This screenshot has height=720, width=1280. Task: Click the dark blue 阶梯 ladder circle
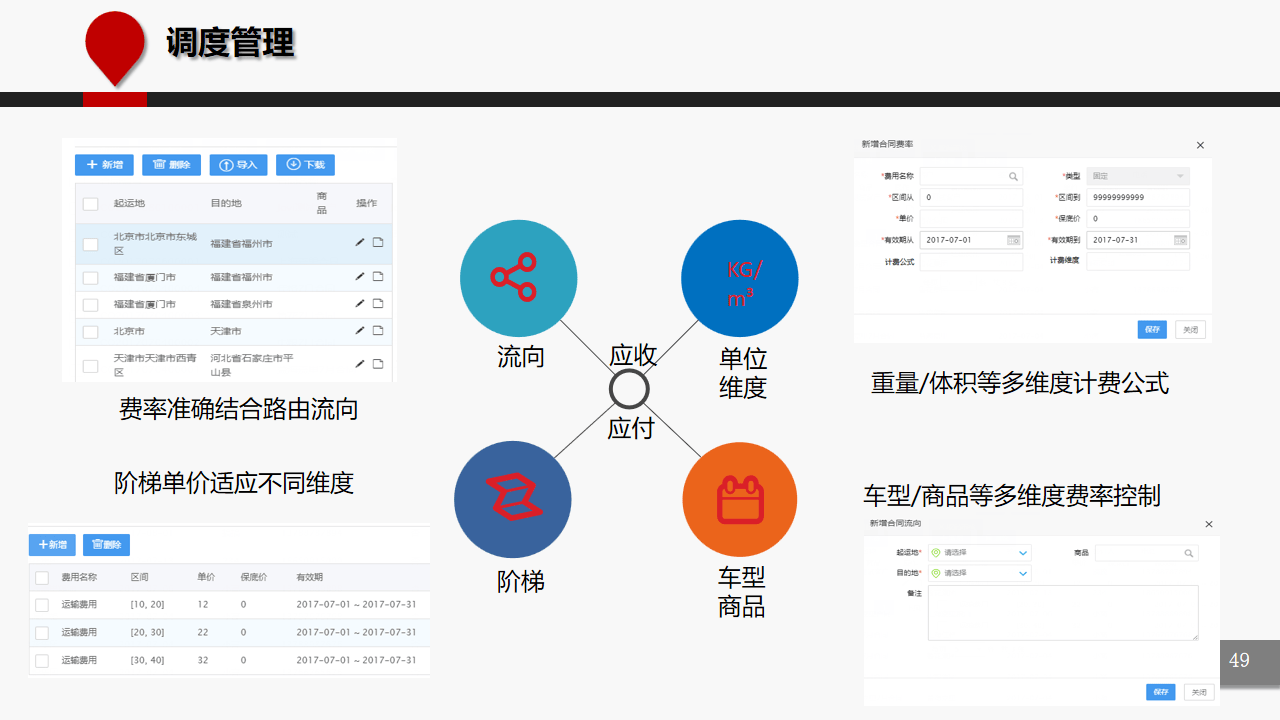tap(513, 498)
